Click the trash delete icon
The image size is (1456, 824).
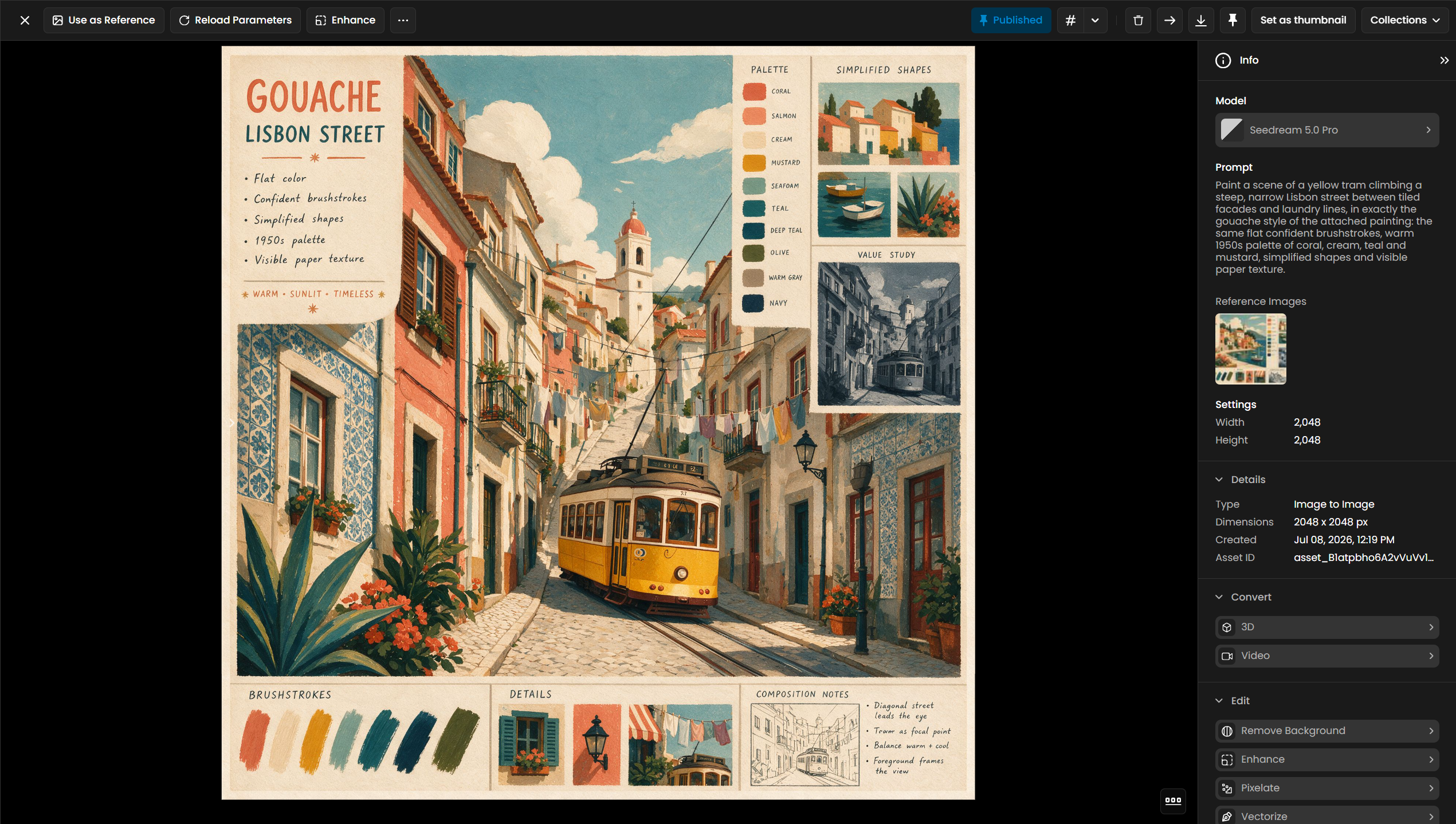[x=1138, y=20]
